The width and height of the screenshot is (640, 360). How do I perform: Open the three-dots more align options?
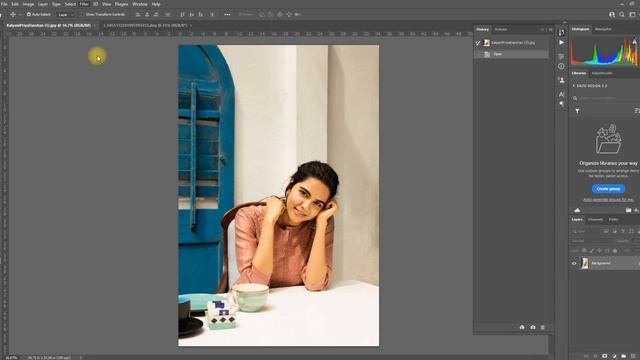click(x=227, y=14)
